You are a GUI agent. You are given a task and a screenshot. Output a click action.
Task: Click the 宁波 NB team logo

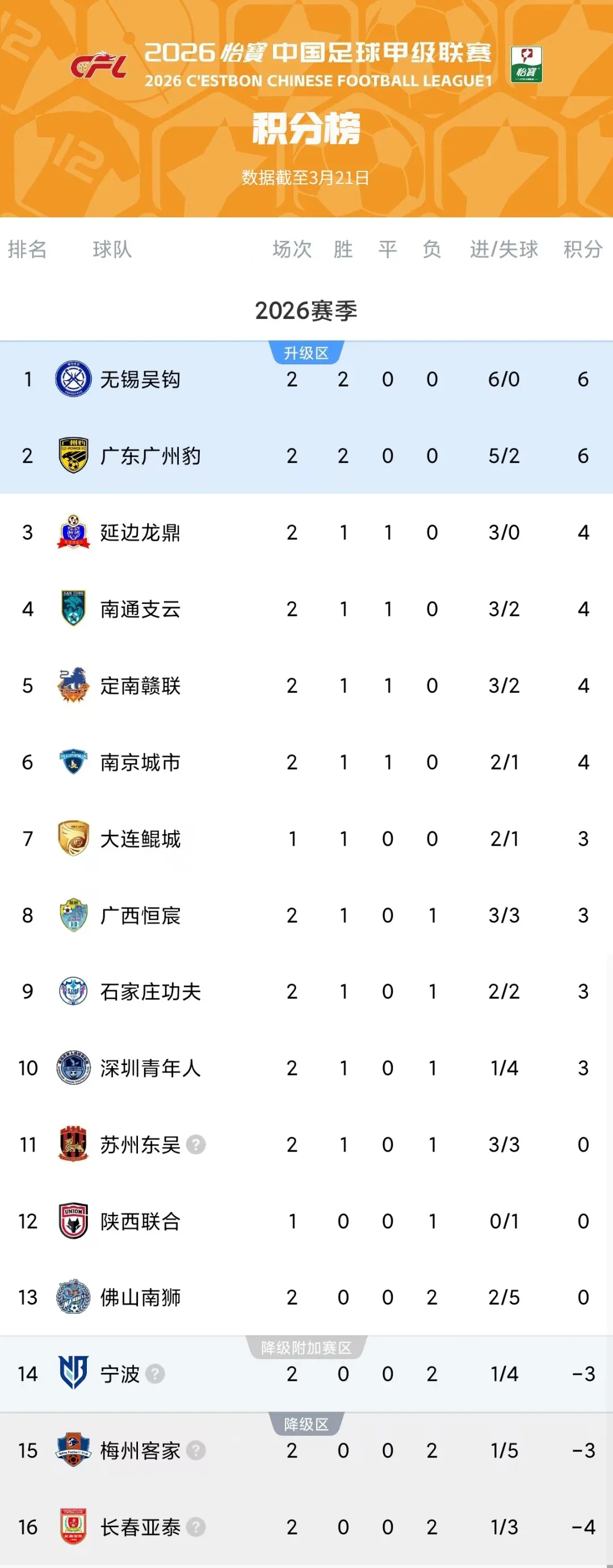tap(73, 1374)
